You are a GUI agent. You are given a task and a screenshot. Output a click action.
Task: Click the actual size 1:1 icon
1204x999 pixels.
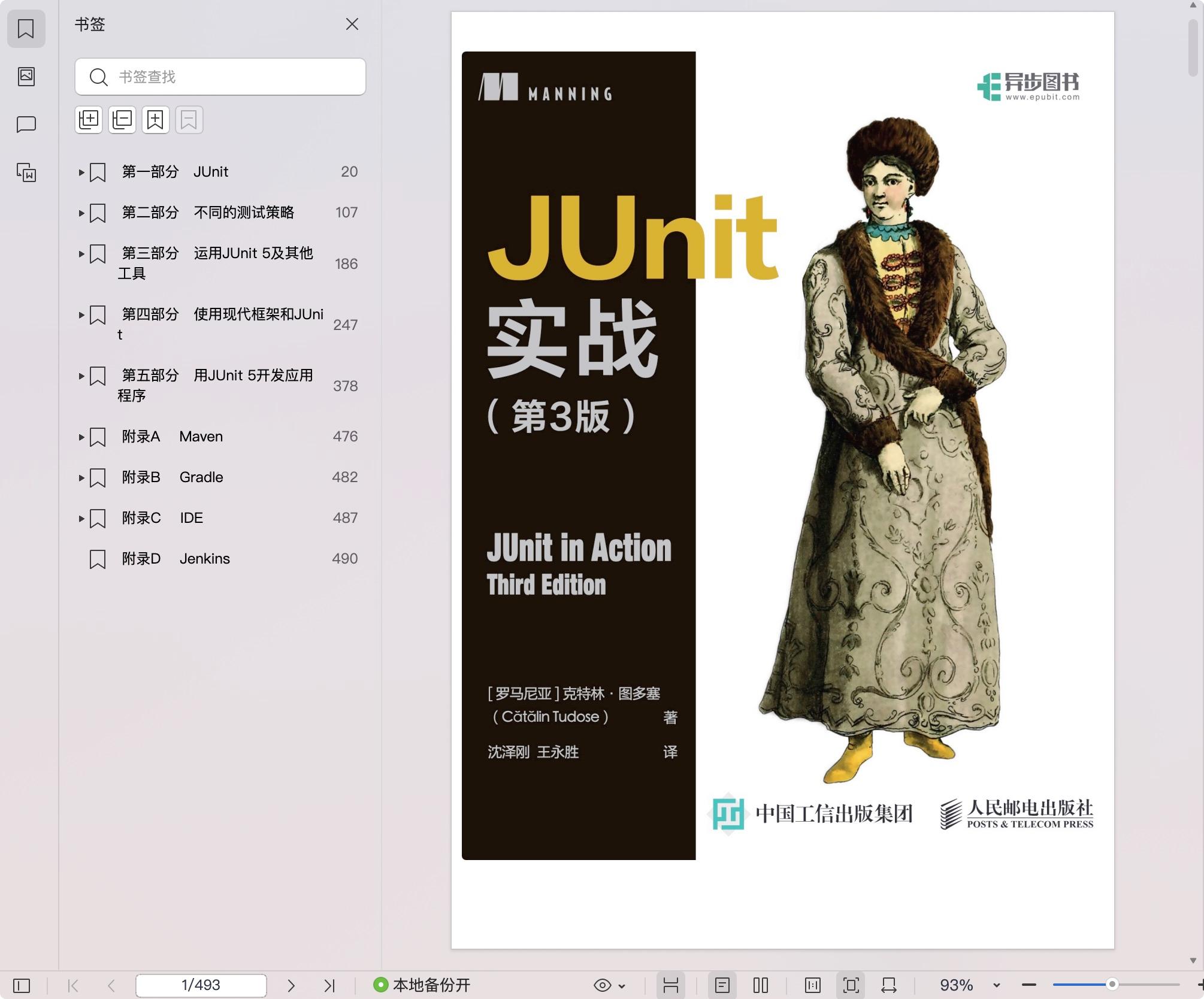click(x=813, y=985)
